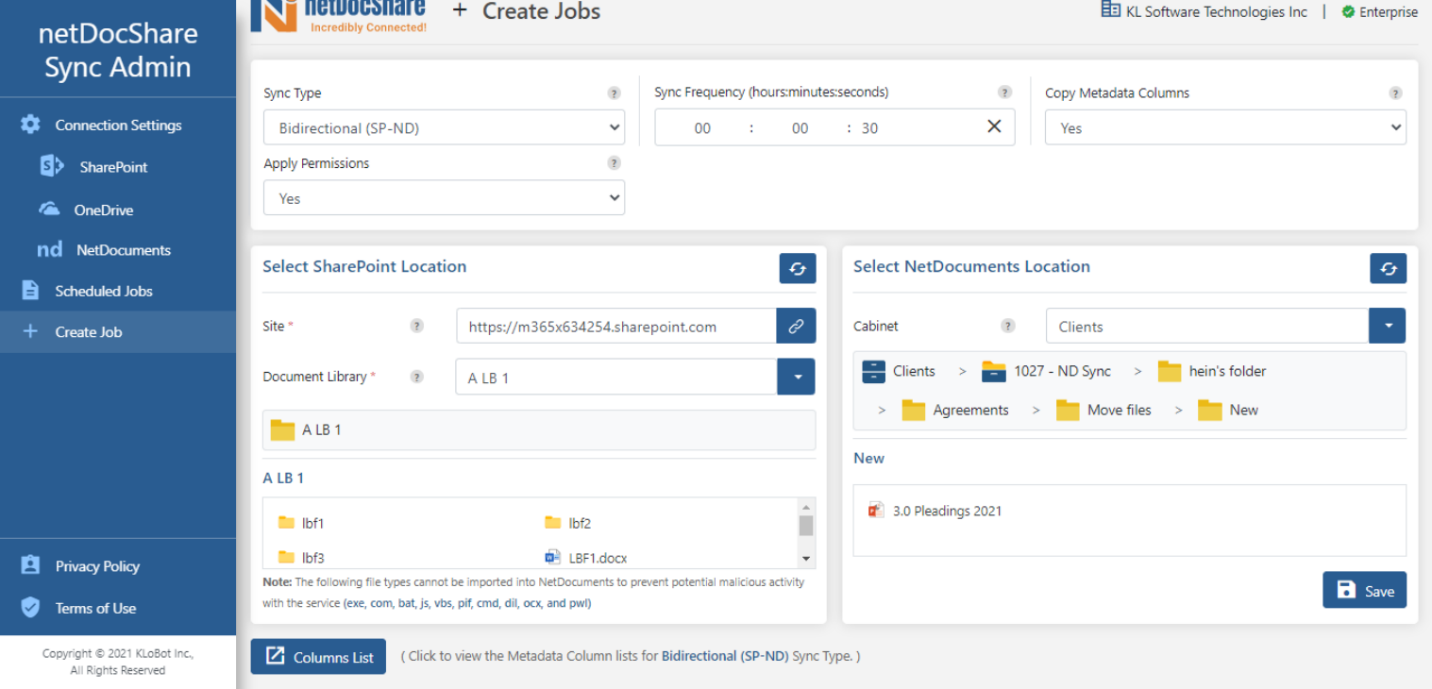Screen dimensions: 1432x689
Task: Click the SharePoint logo icon in sidebar
Action: pyautogui.click(x=52, y=167)
